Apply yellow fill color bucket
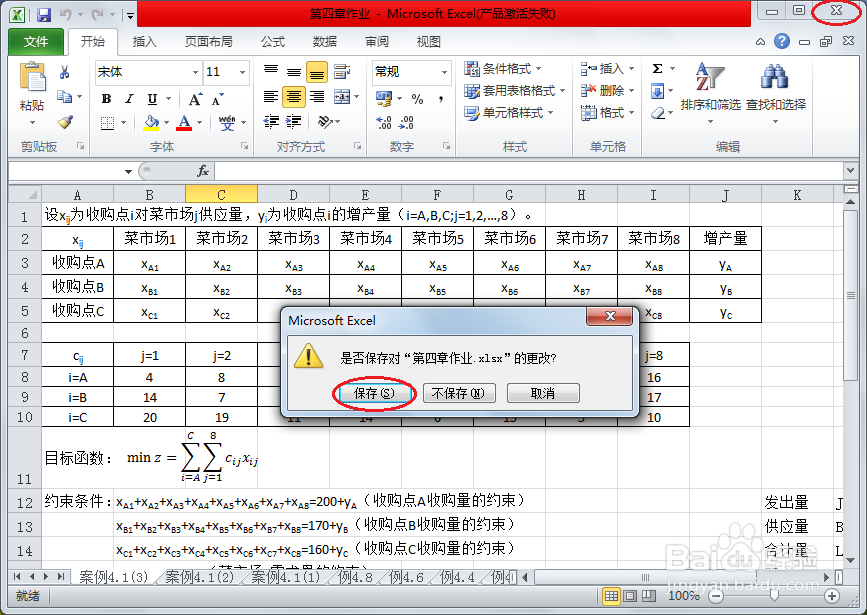 click(152, 123)
